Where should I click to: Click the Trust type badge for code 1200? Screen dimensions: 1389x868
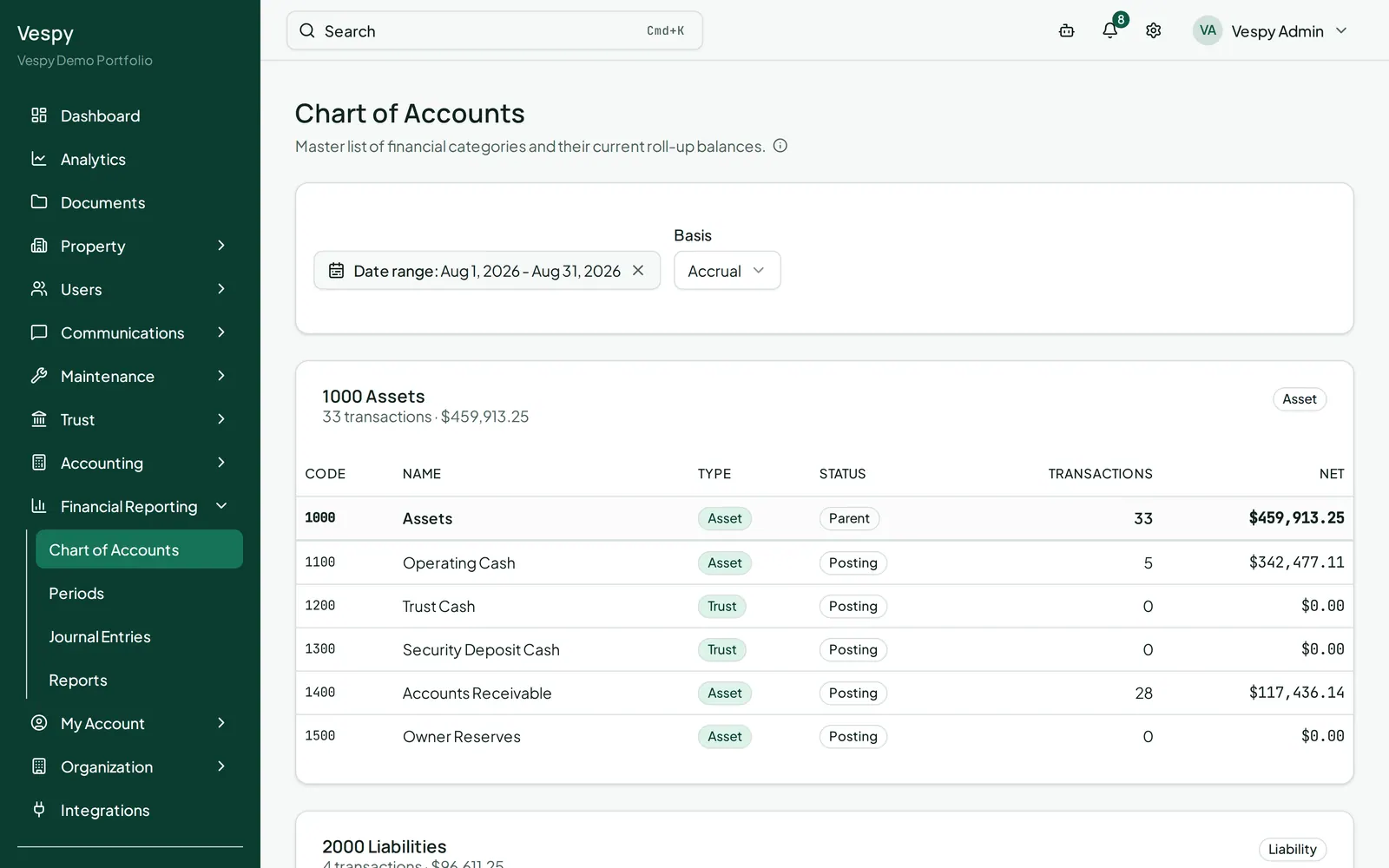click(721, 606)
